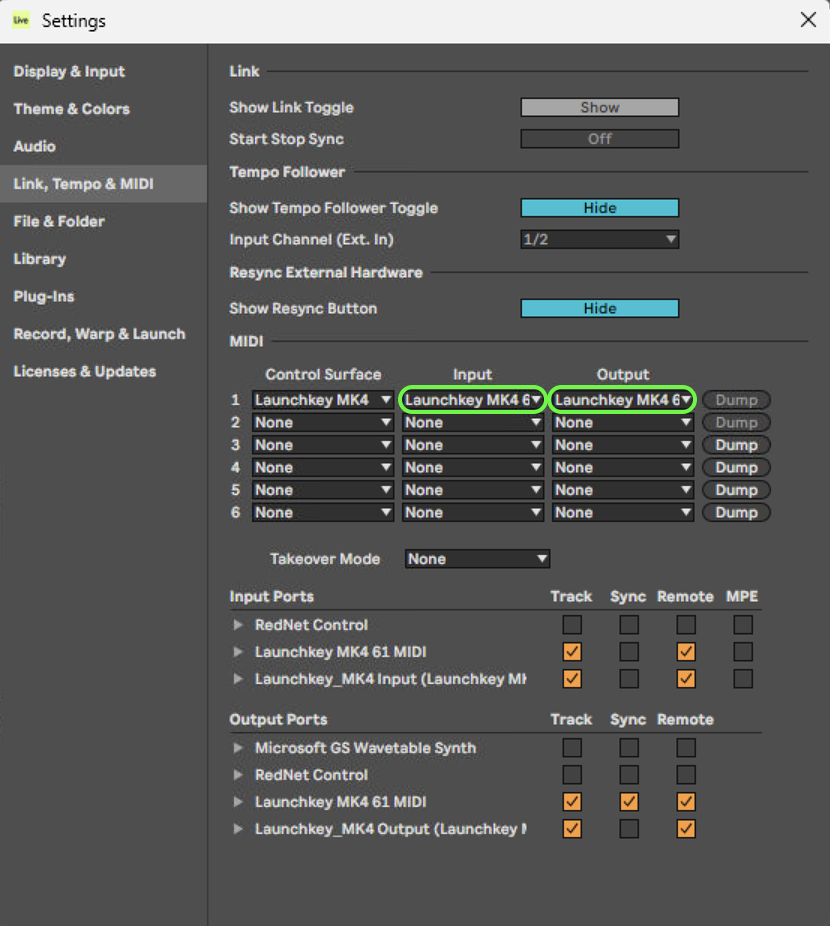Enable Remote for Microsoft GS Wavetable Synth
Screen dimensions: 830x926
(686, 748)
